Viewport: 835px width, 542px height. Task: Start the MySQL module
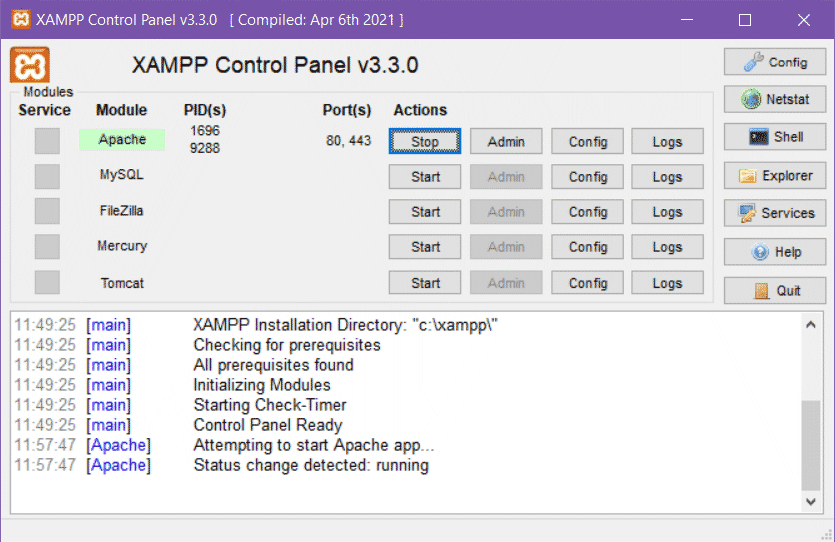point(425,177)
